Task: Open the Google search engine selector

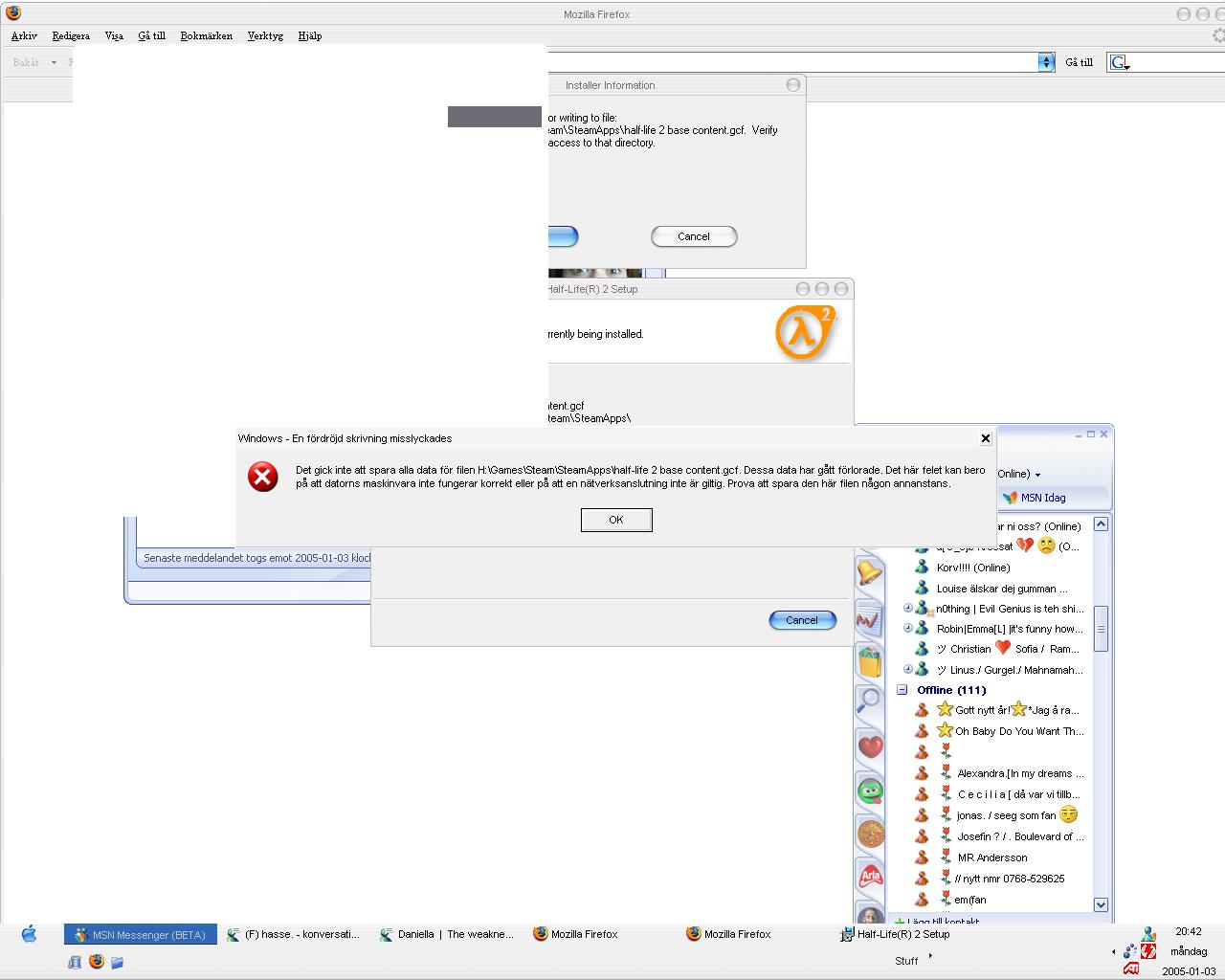Action: pyautogui.click(x=1120, y=62)
